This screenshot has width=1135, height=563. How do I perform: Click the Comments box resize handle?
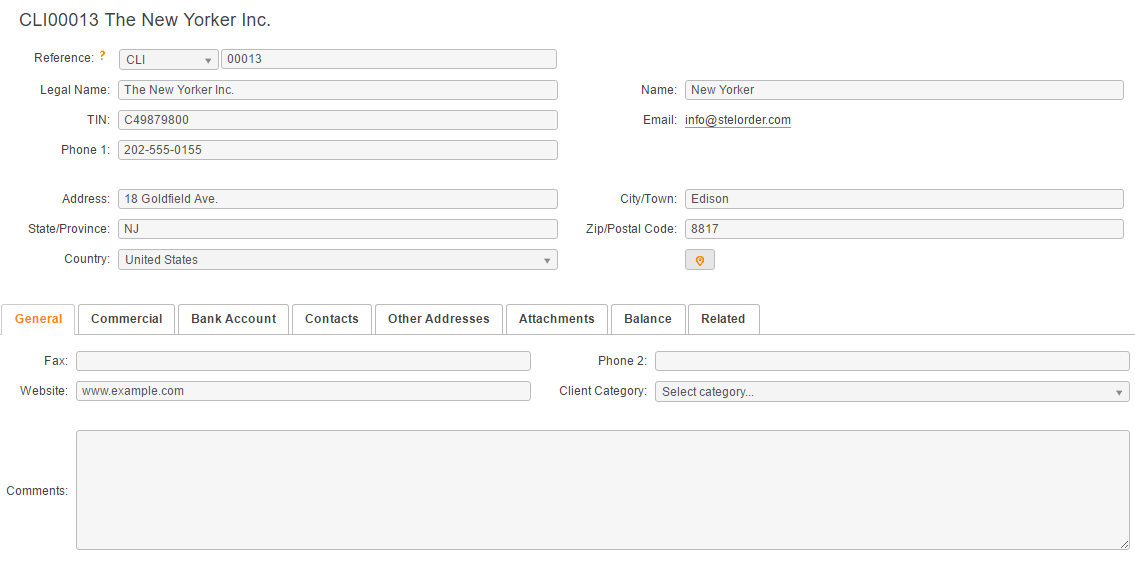pyautogui.click(x=1124, y=545)
